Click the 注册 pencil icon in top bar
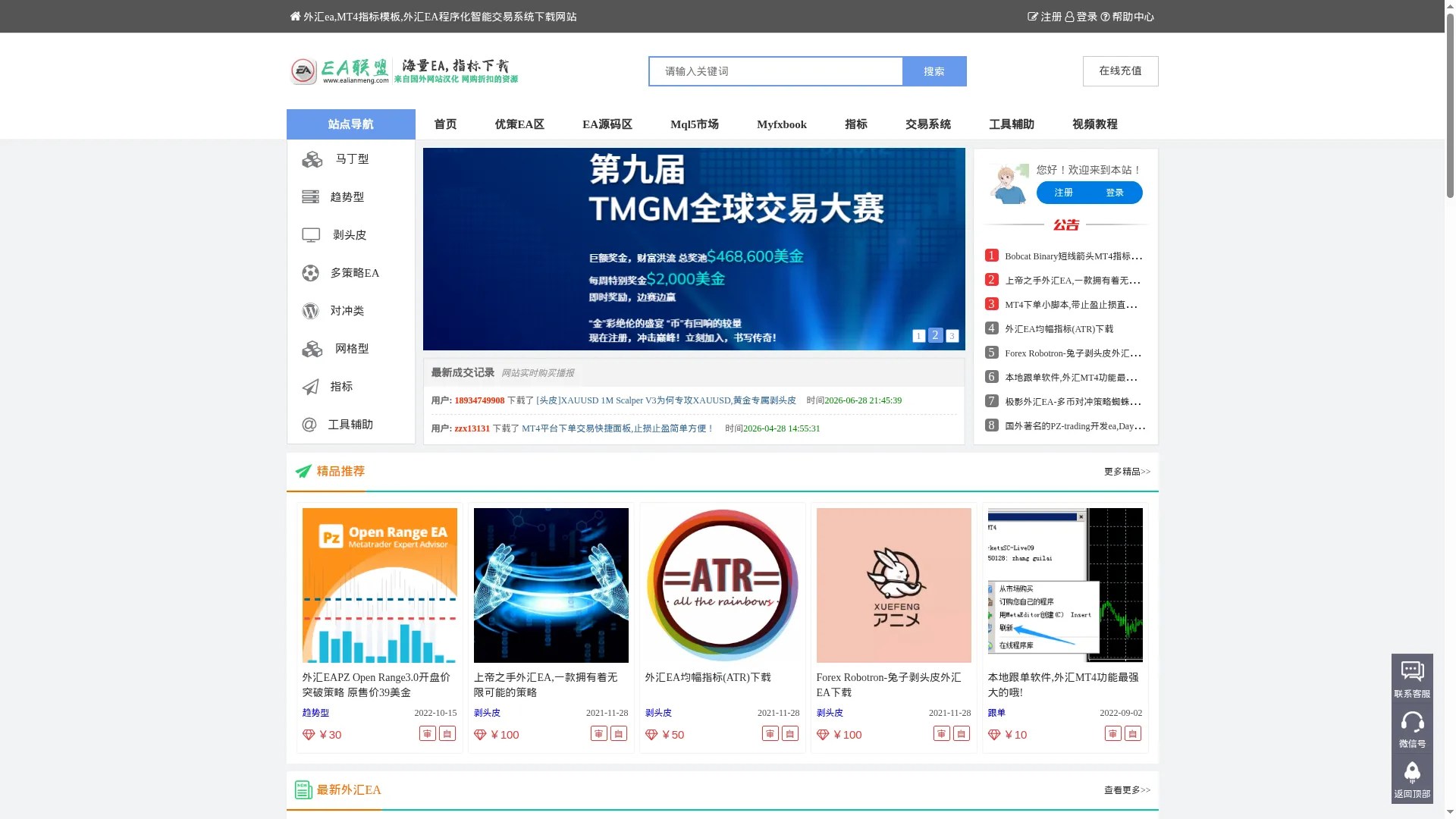 (x=1033, y=17)
